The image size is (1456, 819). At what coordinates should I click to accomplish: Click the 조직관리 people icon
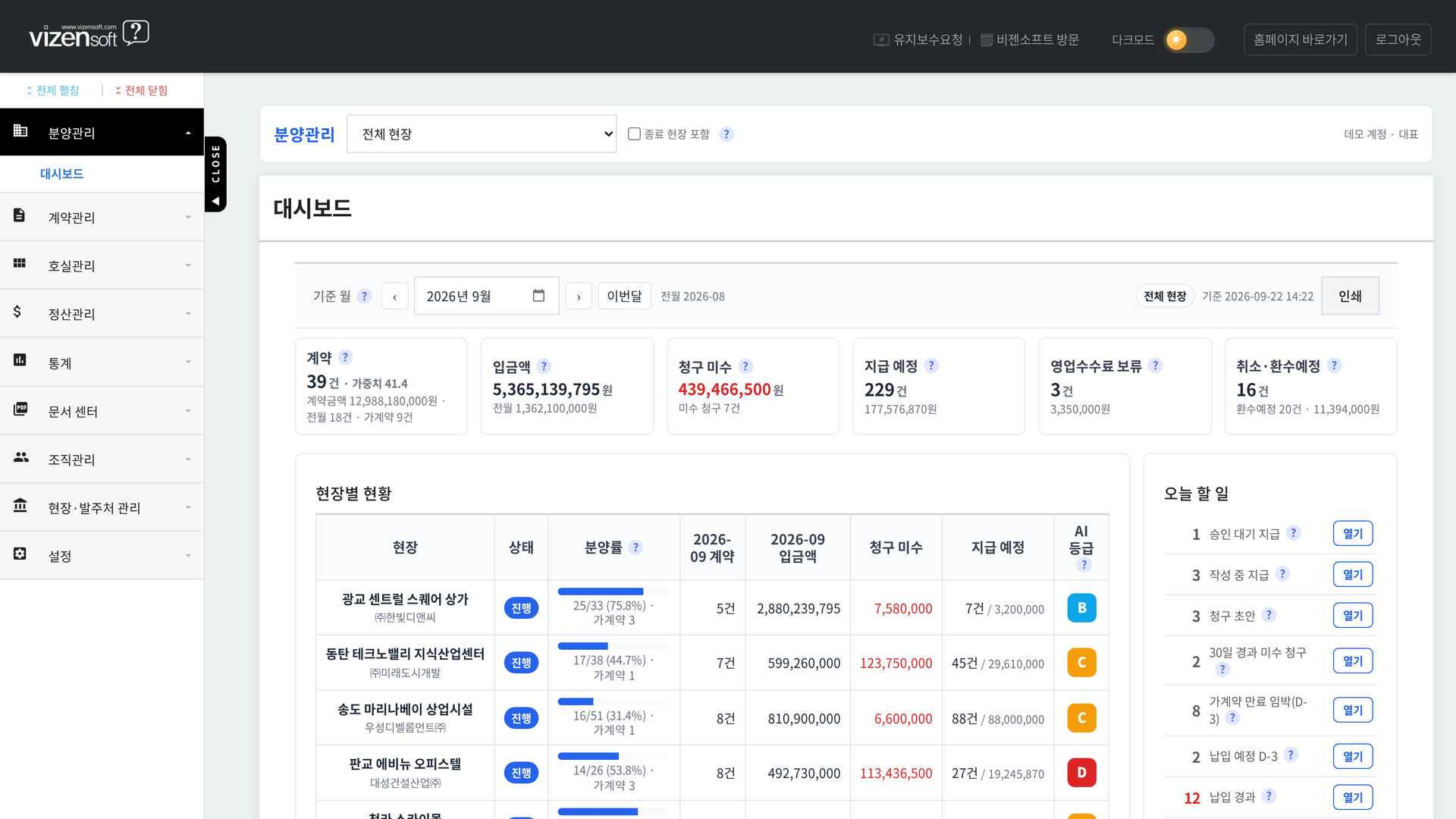[x=21, y=457]
